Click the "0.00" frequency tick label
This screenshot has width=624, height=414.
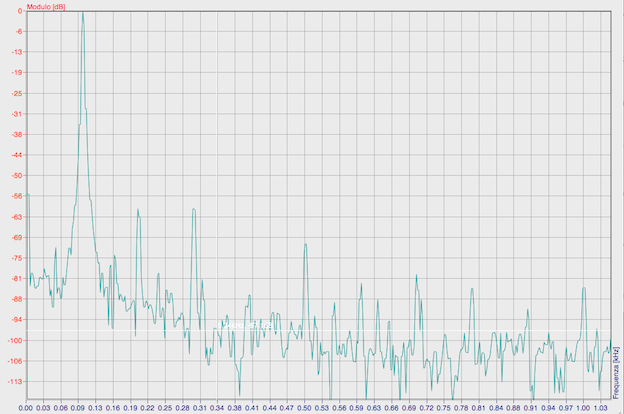[26, 408]
